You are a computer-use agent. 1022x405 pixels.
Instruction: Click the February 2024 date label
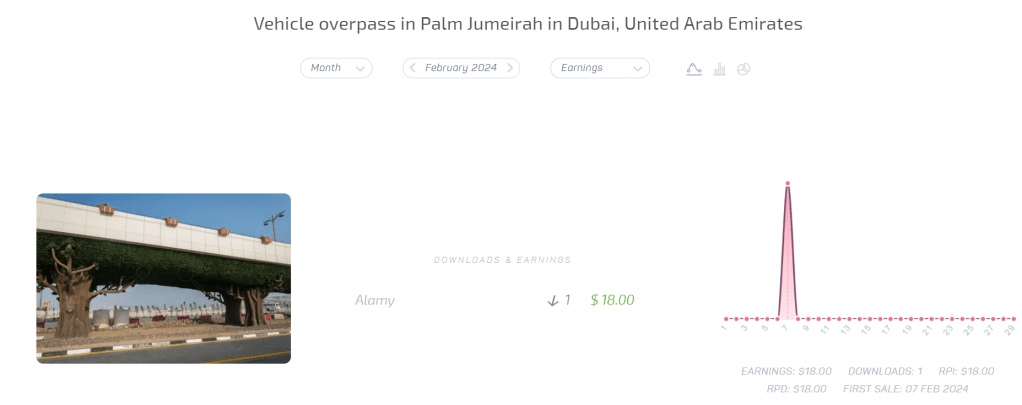(461, 68)
